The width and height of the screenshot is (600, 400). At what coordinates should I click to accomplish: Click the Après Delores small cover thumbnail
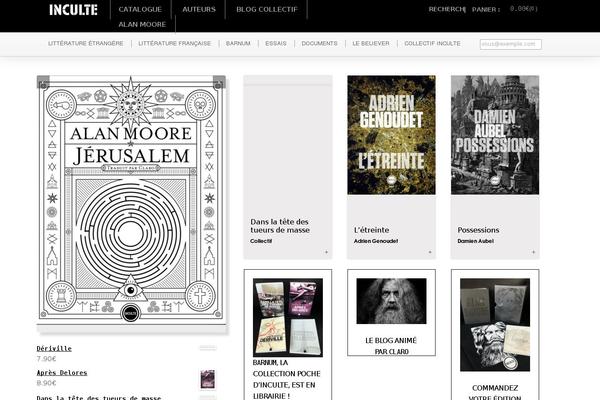[x=208, y=379]
